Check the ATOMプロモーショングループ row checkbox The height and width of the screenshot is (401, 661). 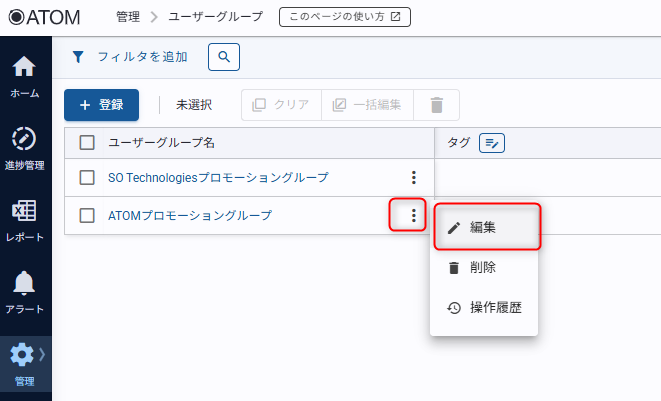point(87,215)
